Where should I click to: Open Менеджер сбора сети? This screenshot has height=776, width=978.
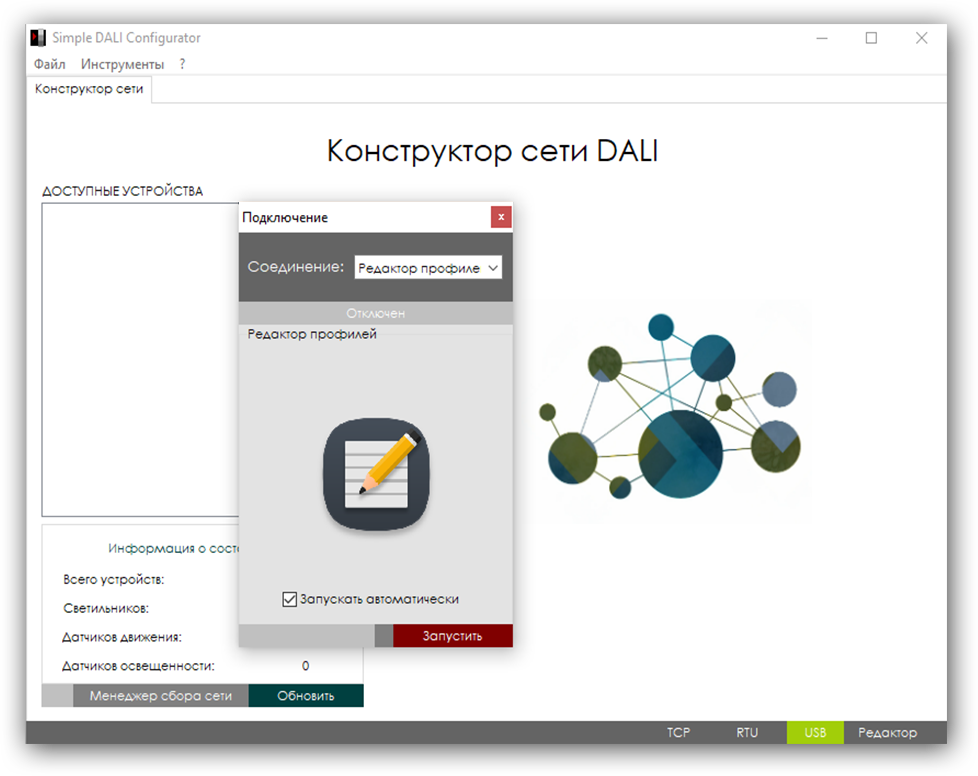pyautogui.click(x=160, y=696)
